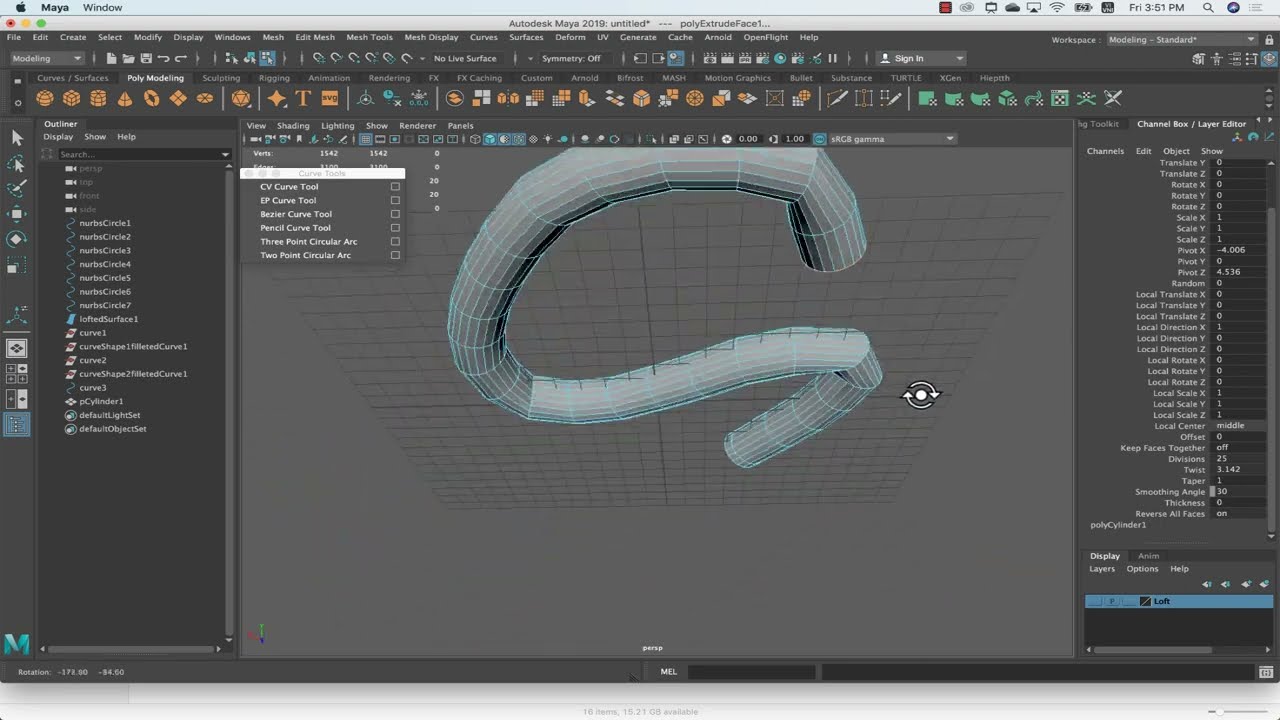The height and width of the screenshot is (720, 1280).
Task: Switch to the Sculpting shelf tab
Action: (x=221, y=78)
